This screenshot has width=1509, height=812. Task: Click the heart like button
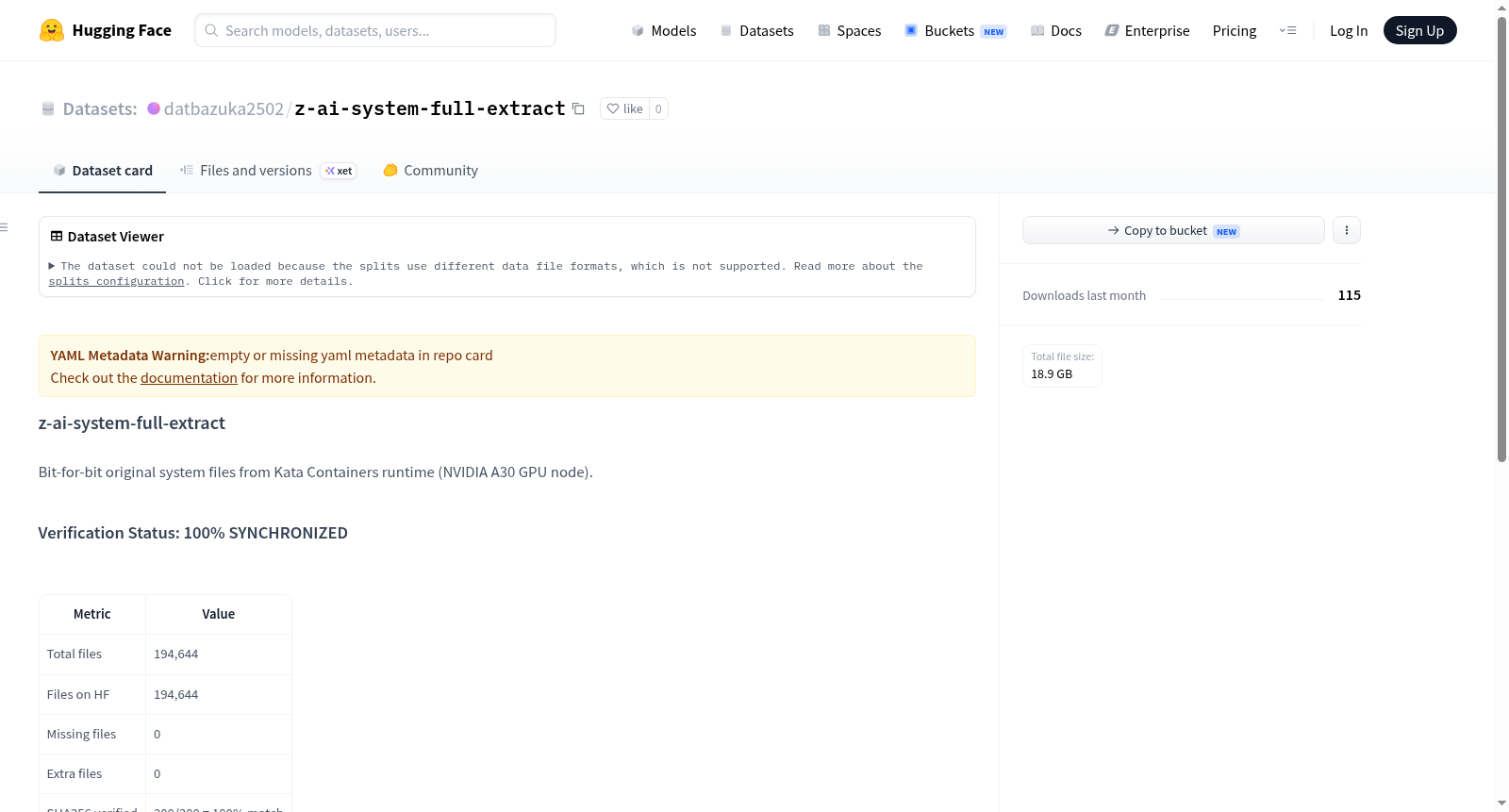click(624, 109)
